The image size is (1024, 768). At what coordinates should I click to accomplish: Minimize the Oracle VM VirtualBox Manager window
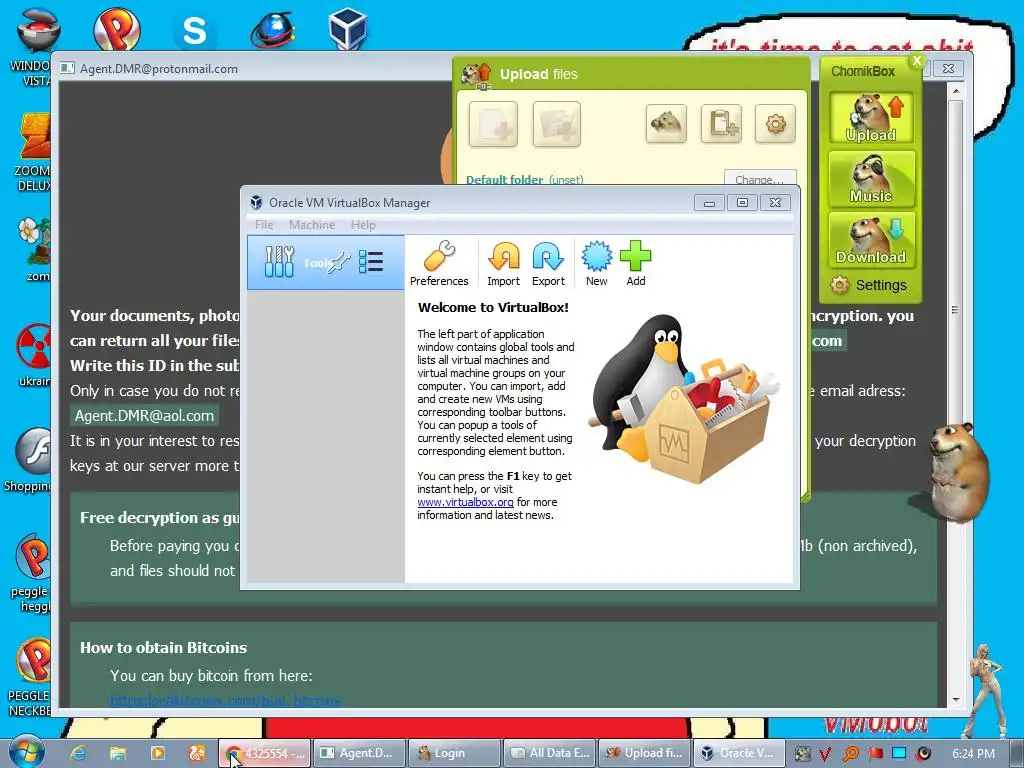click(709, 202)
